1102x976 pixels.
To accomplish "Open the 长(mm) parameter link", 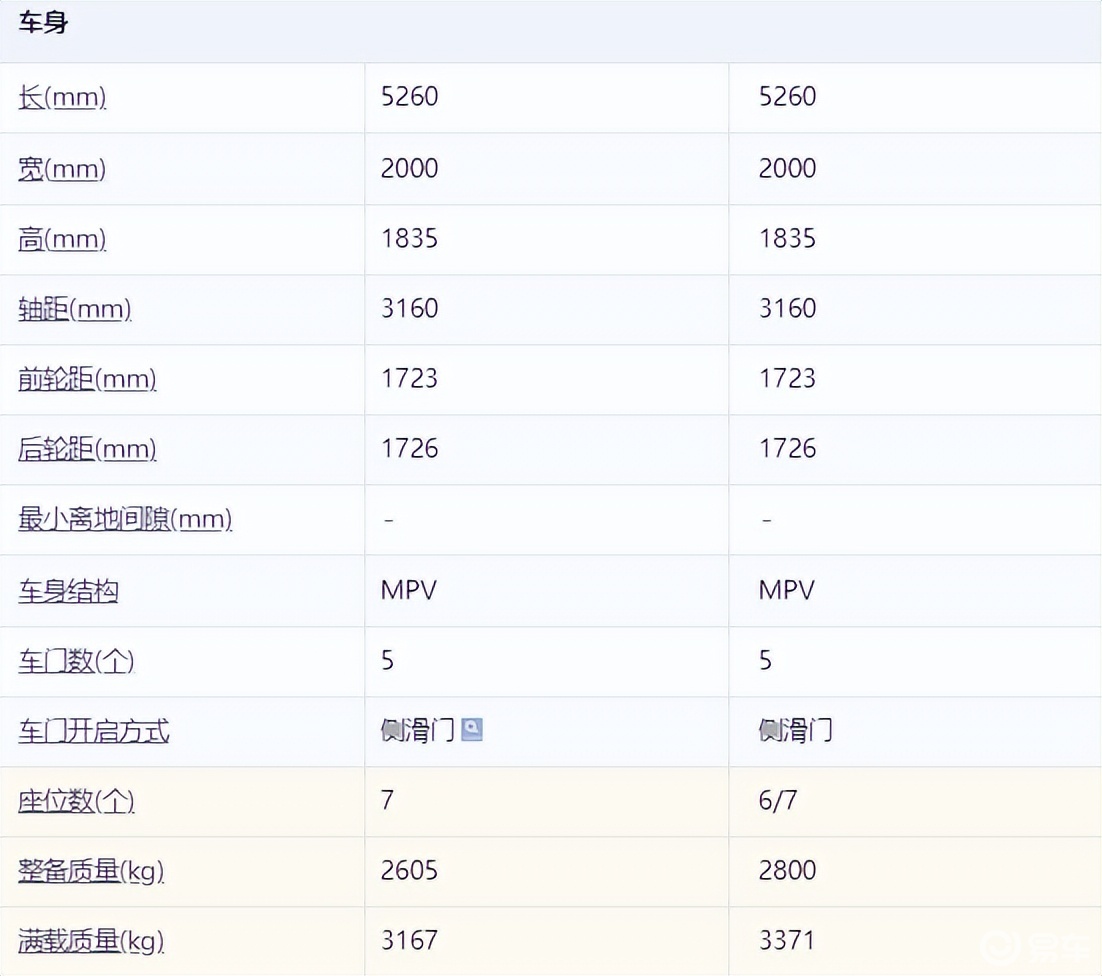I will (x=62, y=97).
